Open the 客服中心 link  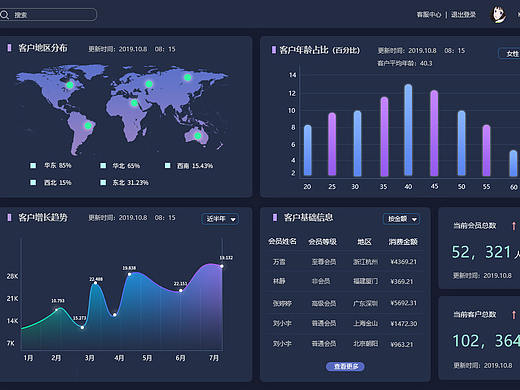pos(429,15)
